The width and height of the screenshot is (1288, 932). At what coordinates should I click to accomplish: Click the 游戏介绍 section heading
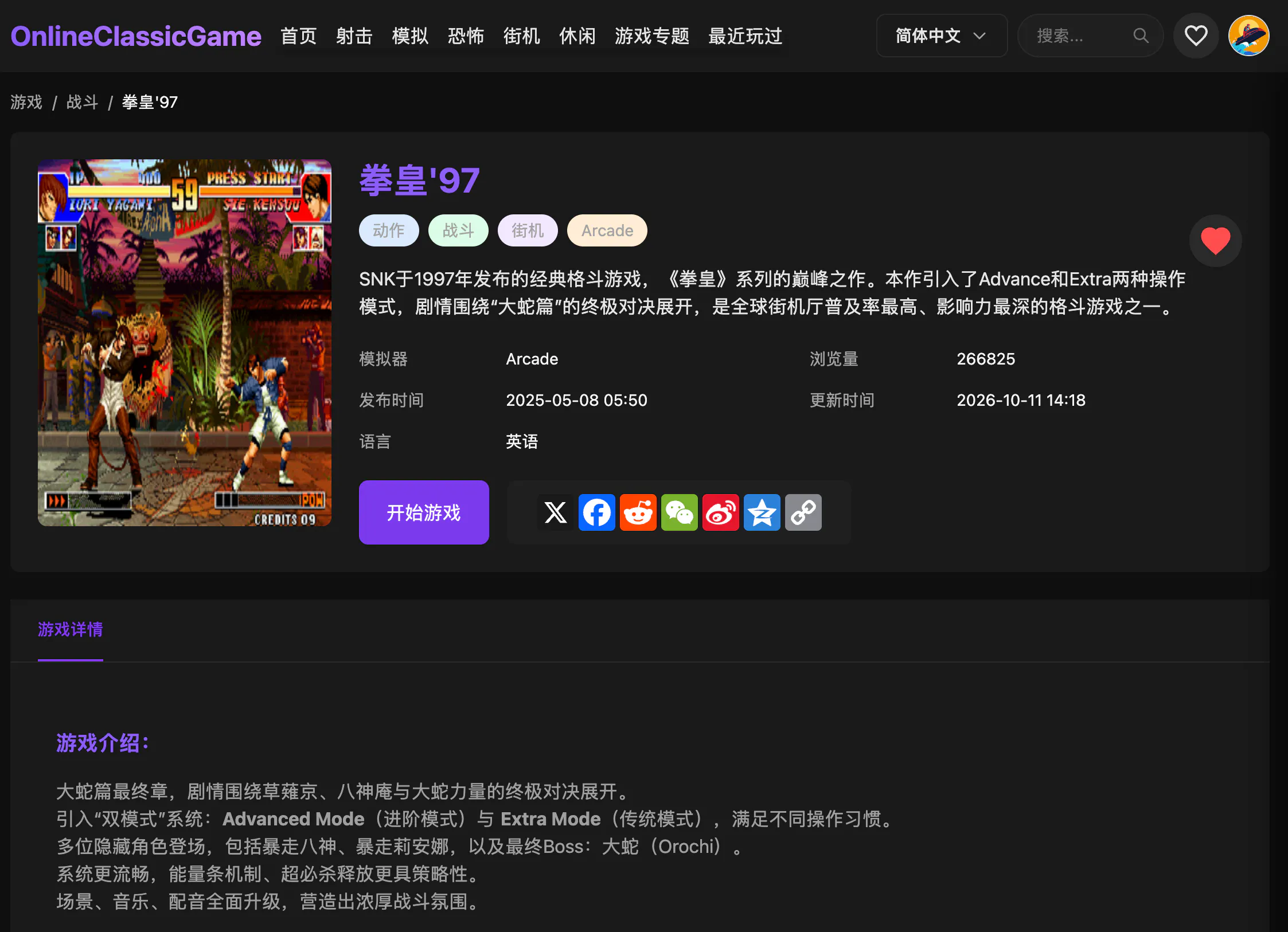103,743
